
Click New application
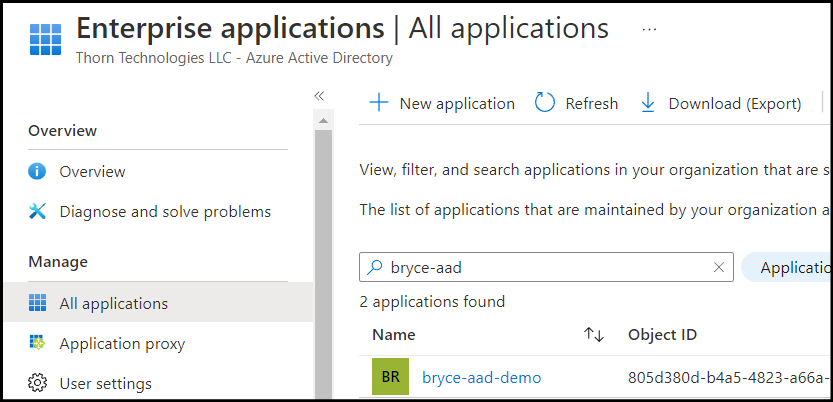click(x=457, y=103)
